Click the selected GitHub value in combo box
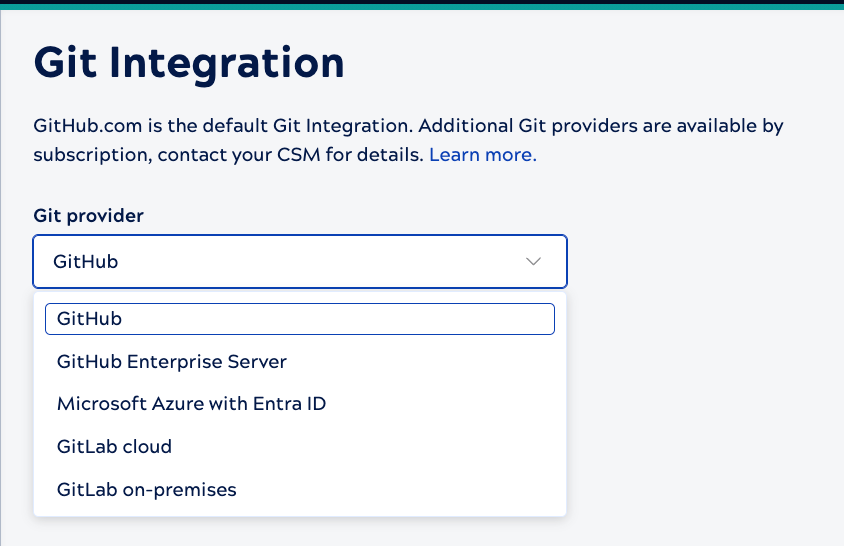 [86, 262]
